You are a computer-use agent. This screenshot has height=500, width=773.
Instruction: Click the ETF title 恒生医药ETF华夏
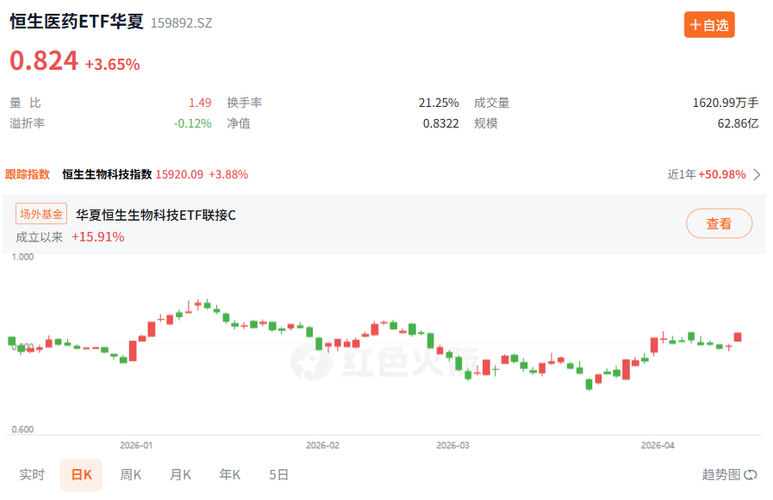tap(77, 21)
